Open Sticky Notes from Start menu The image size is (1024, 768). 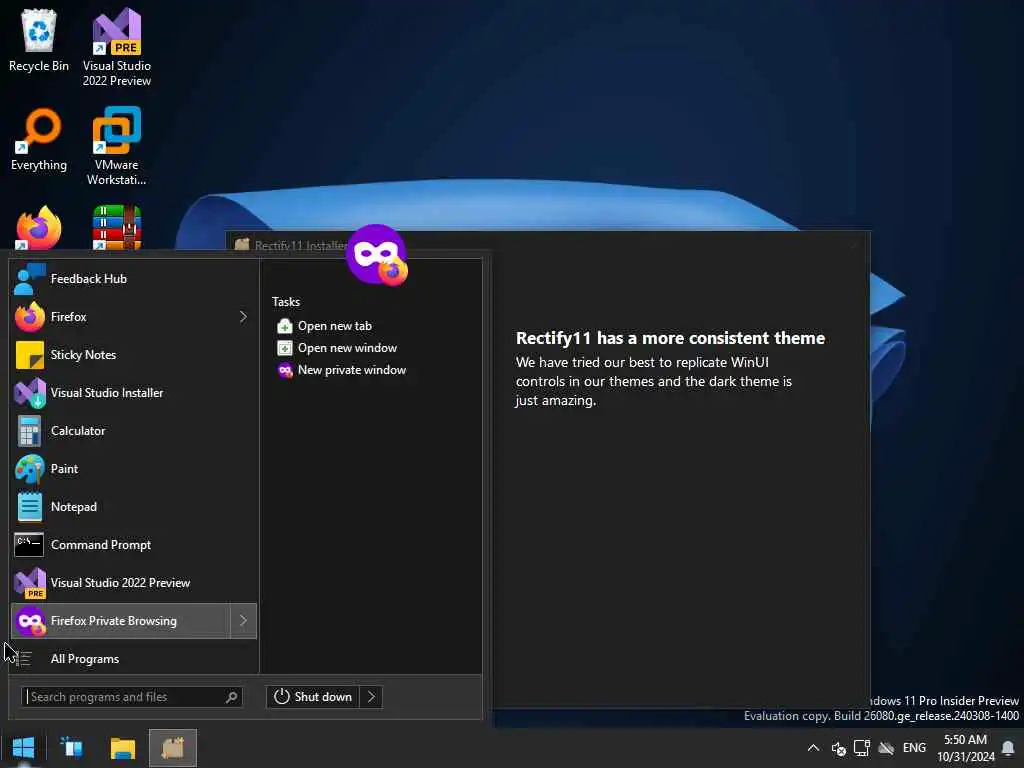pyautogui.click(x=134, y=355)
